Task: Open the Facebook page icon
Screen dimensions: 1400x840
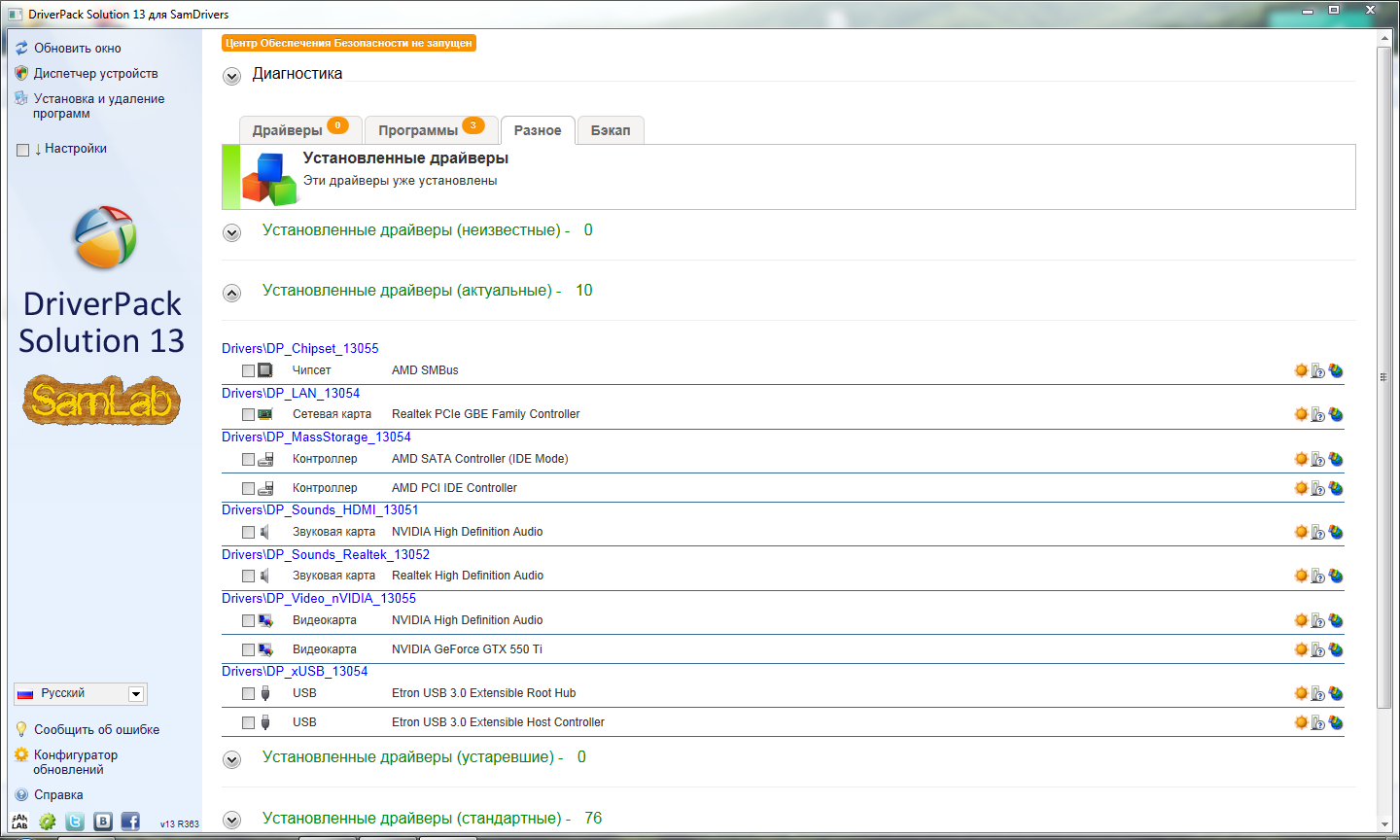Action: pyautogui.click(x=130, y=822)
